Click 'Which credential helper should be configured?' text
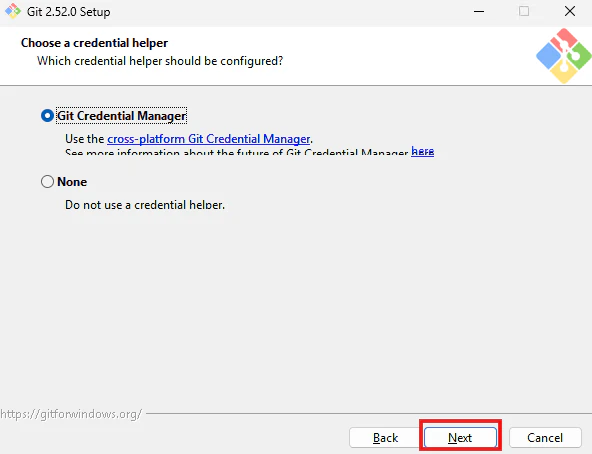 (160, 61)
